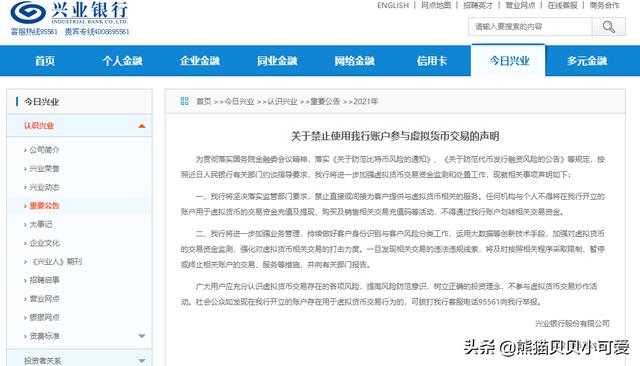This screenshot has height=366, width=640.
Task: Go to the 首页 navigation tab
Action: pyautogui.click(x=45, y=61)
